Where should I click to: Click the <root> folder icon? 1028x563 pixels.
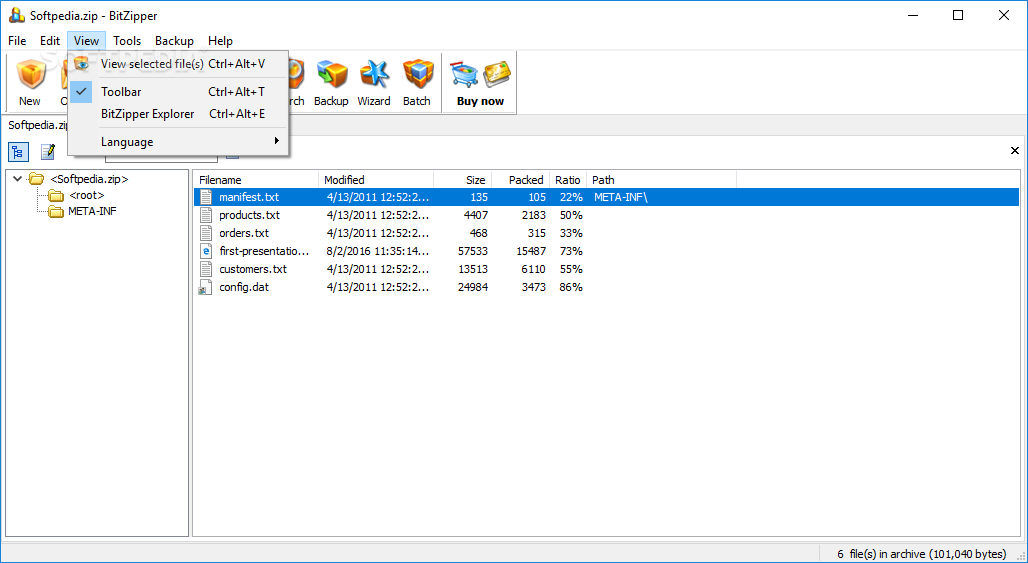56,195
